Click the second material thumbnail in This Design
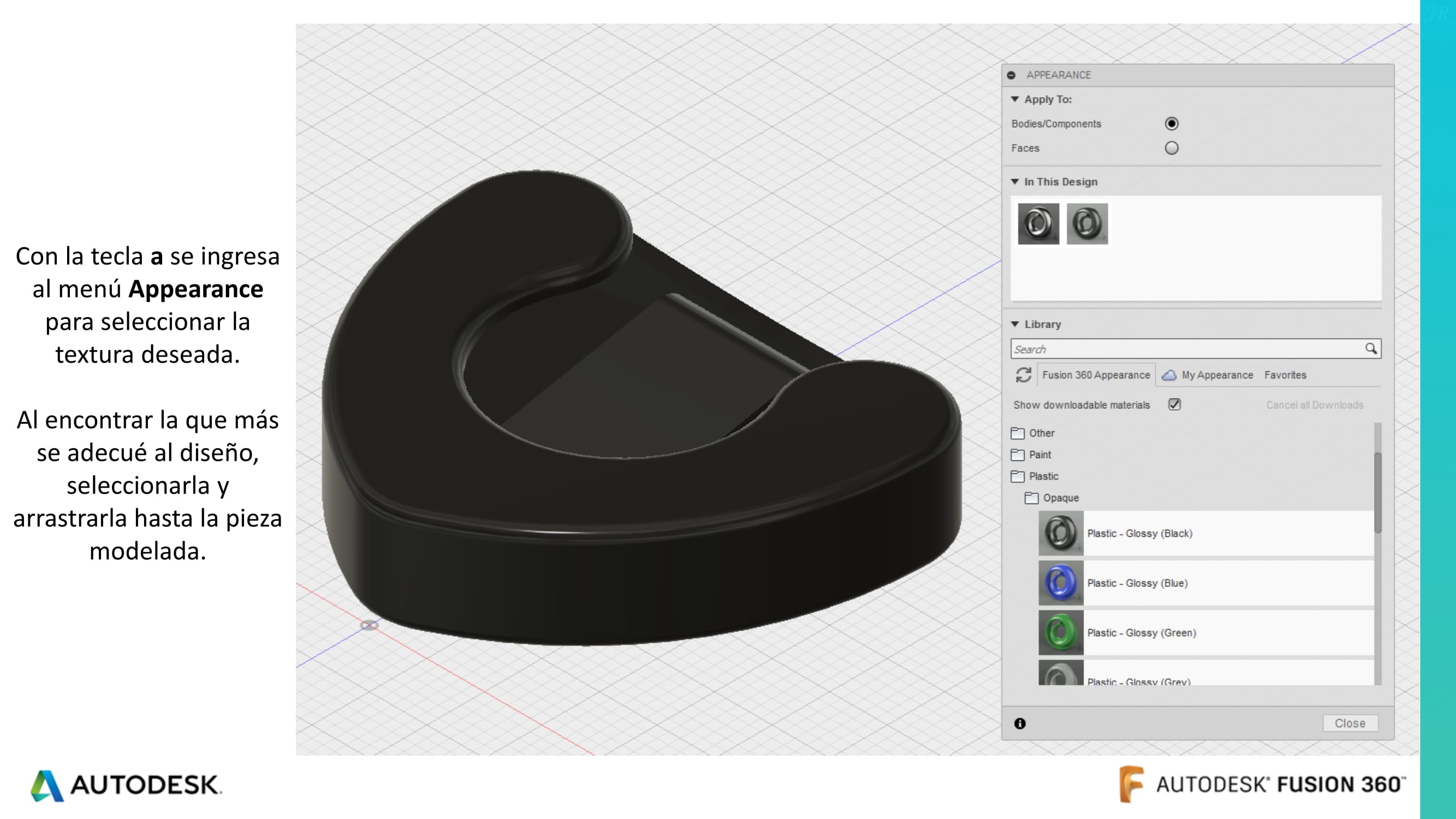 [1087, 222]
